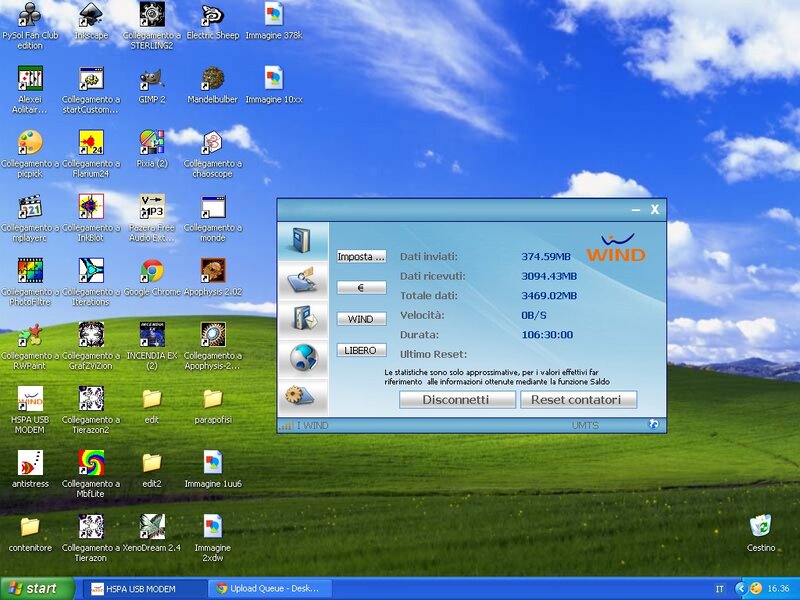800x600 pixels.
Task: Click the taskbar clock showing 16.36
Action: pos(779,589)
